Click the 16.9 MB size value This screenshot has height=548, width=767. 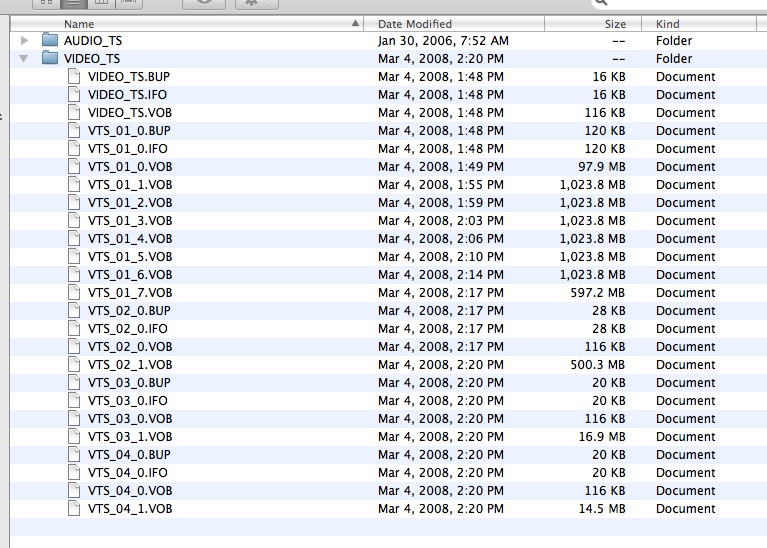click(602, 436)
